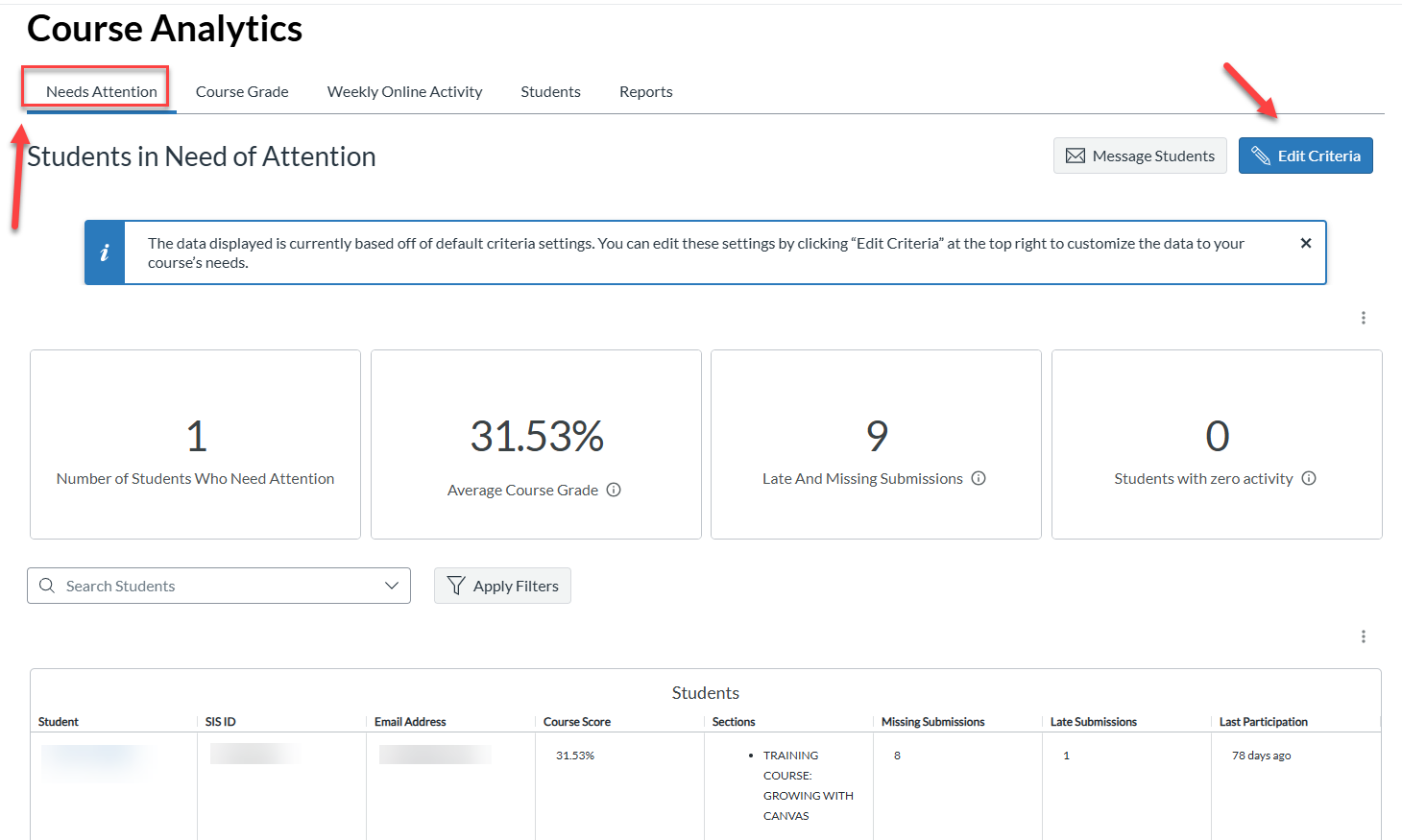Click into the Search Students field
The image size is (1402, 840).
click(x=219, y=586)
